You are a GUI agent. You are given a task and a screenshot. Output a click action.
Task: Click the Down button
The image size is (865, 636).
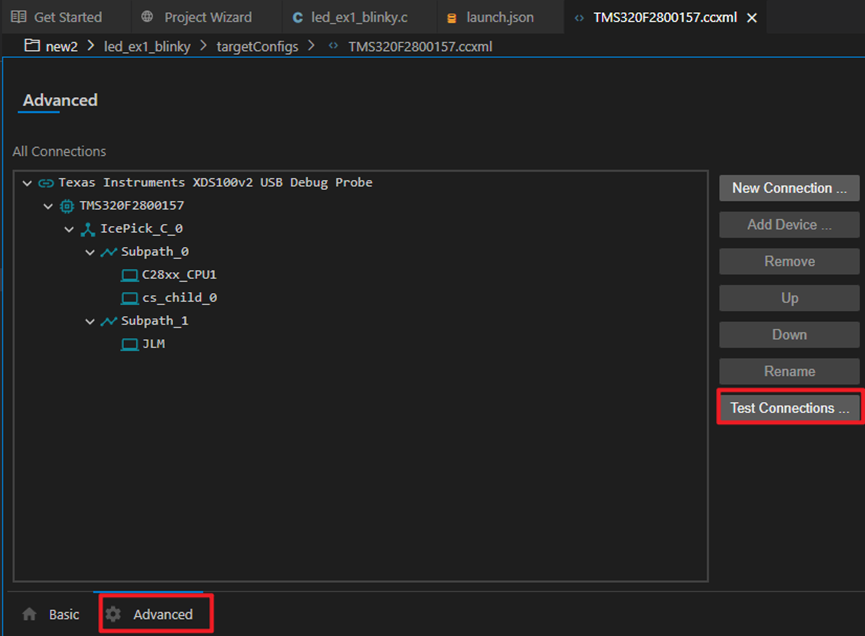click(789, 335)
